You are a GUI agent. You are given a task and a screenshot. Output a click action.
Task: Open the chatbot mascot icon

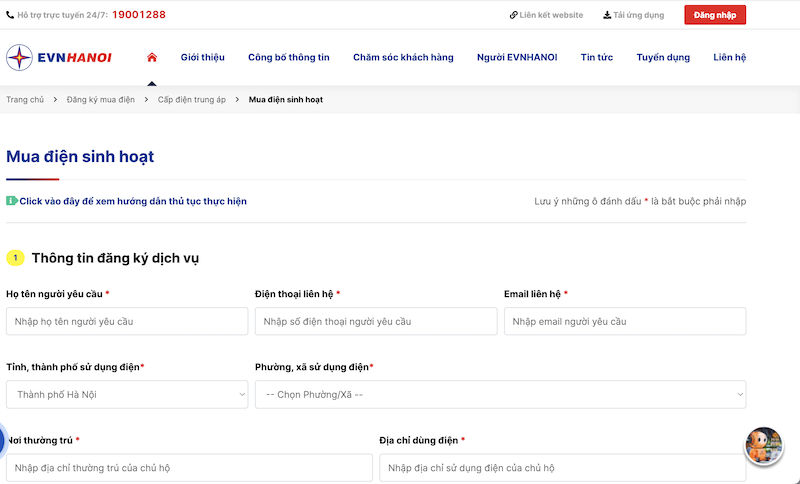pos(764,447)
